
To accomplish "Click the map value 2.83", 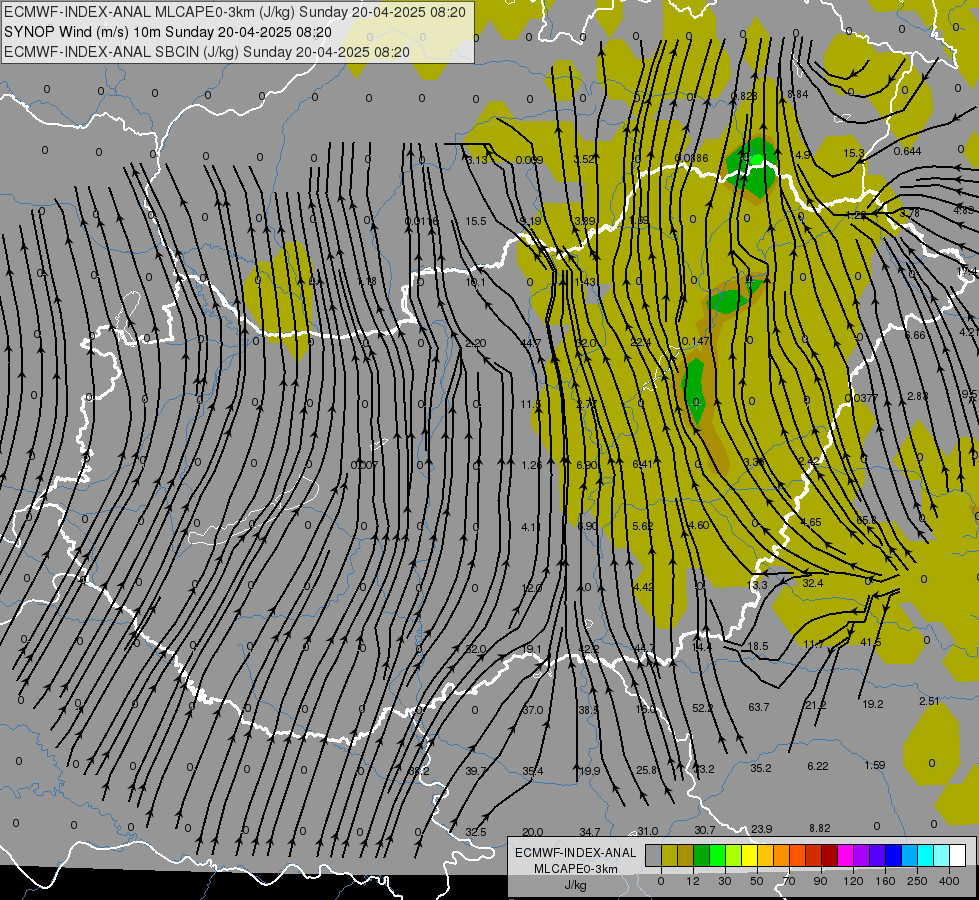I will tap(918, 396).
